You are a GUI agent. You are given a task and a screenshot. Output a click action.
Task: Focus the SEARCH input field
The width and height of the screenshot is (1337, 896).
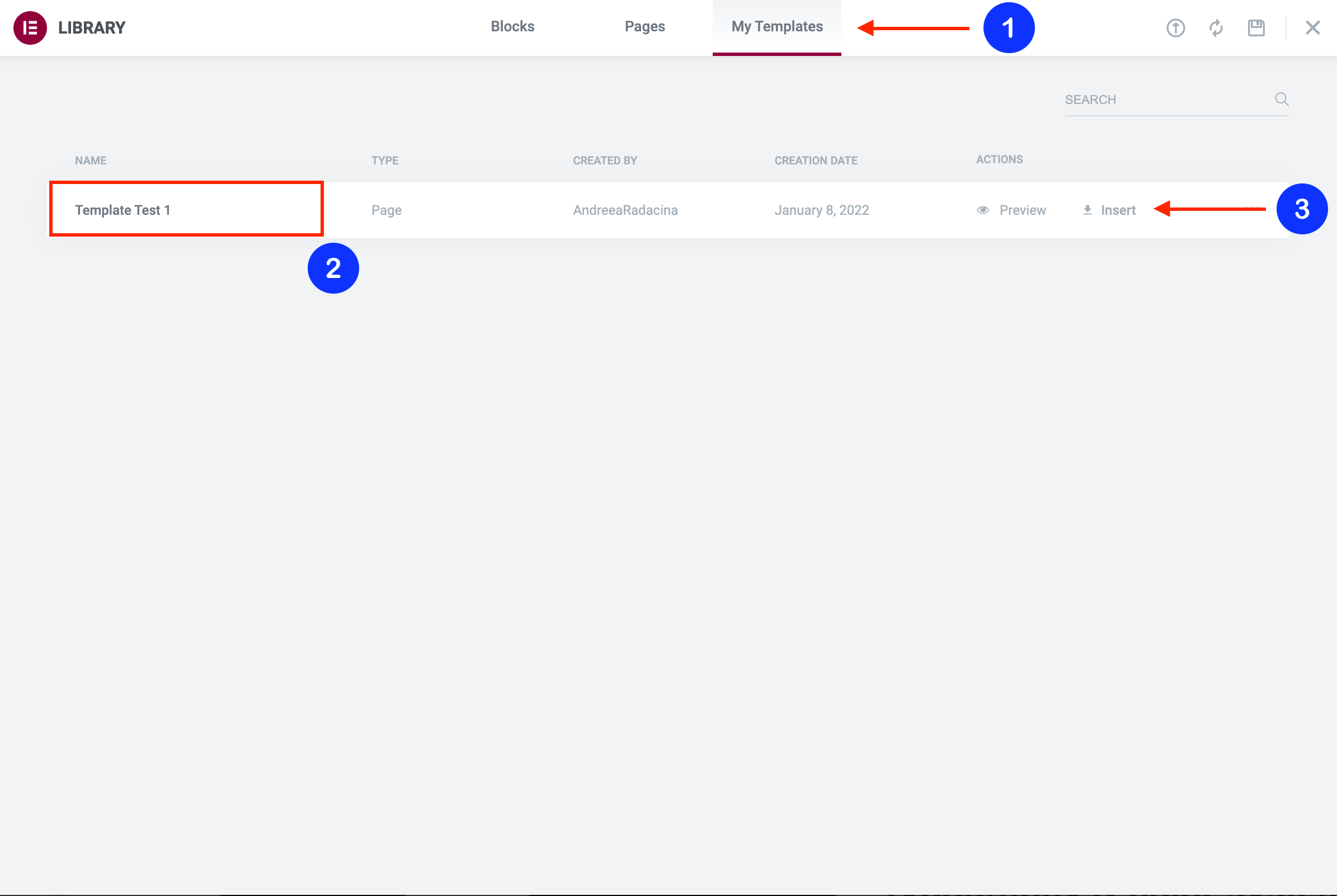point(1166,100)
